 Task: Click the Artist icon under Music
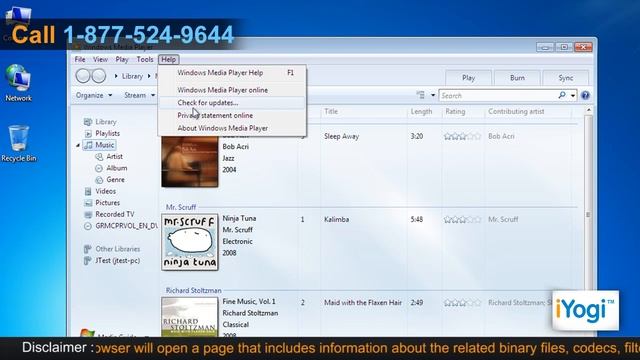click(99, 157)
